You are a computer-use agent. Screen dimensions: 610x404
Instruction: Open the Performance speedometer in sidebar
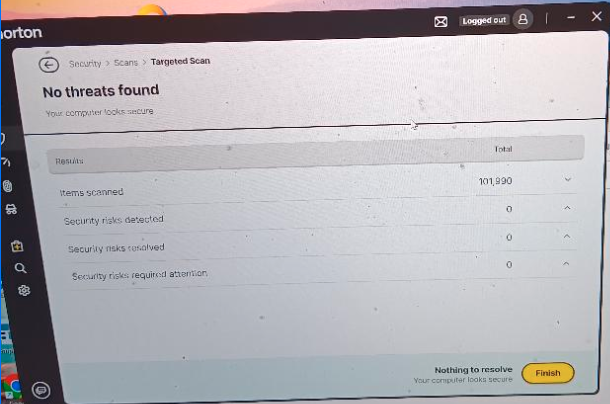click(5, 162)
